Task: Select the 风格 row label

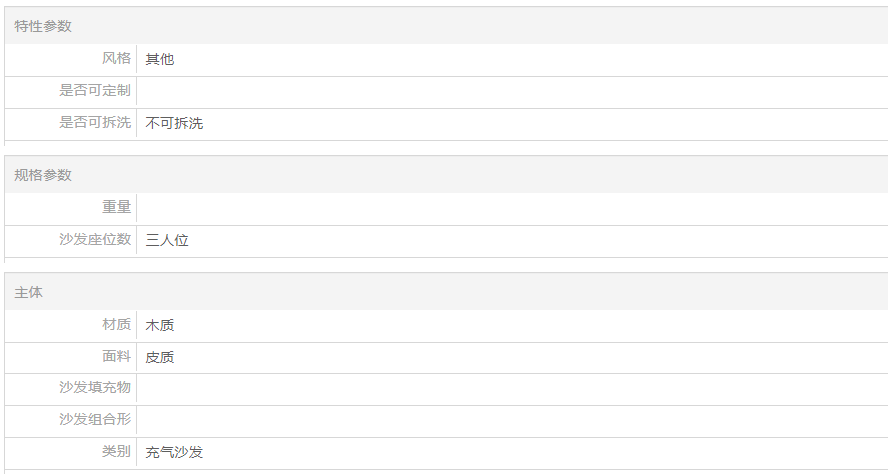Action: pos(116,59)
